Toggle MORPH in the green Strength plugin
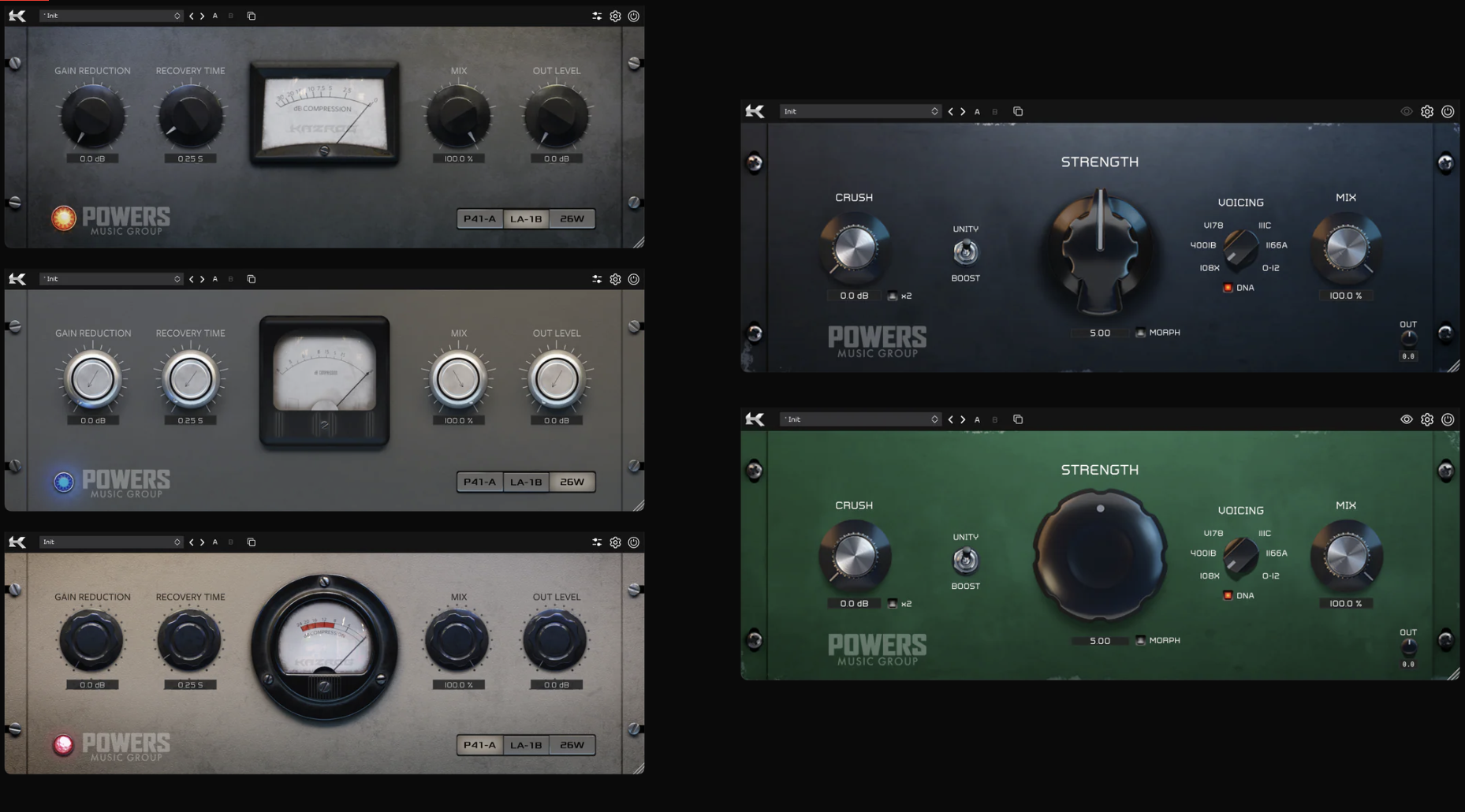 [x=1140, y=641]
